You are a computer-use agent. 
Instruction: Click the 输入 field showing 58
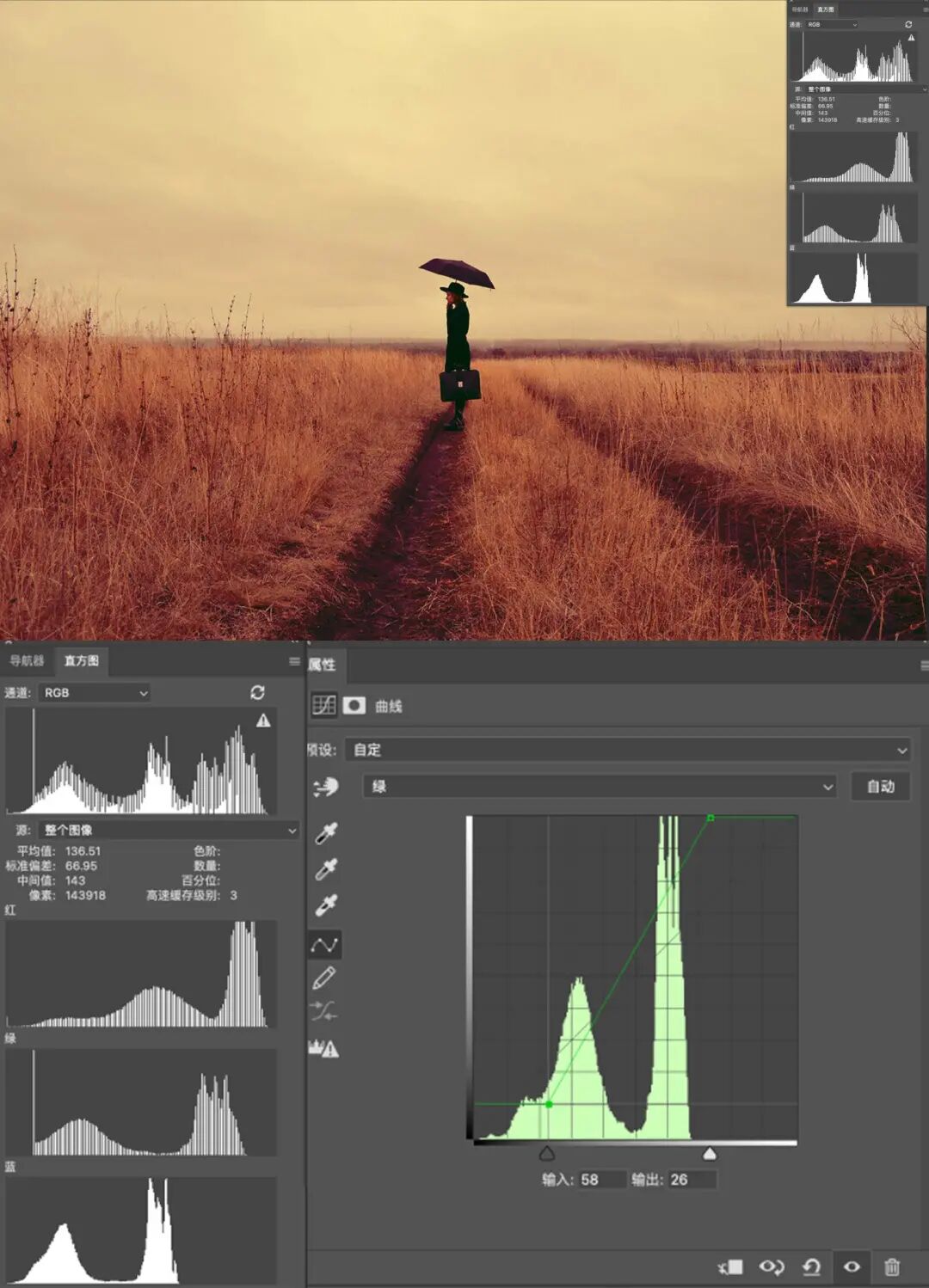click(x=601, y=1180)
